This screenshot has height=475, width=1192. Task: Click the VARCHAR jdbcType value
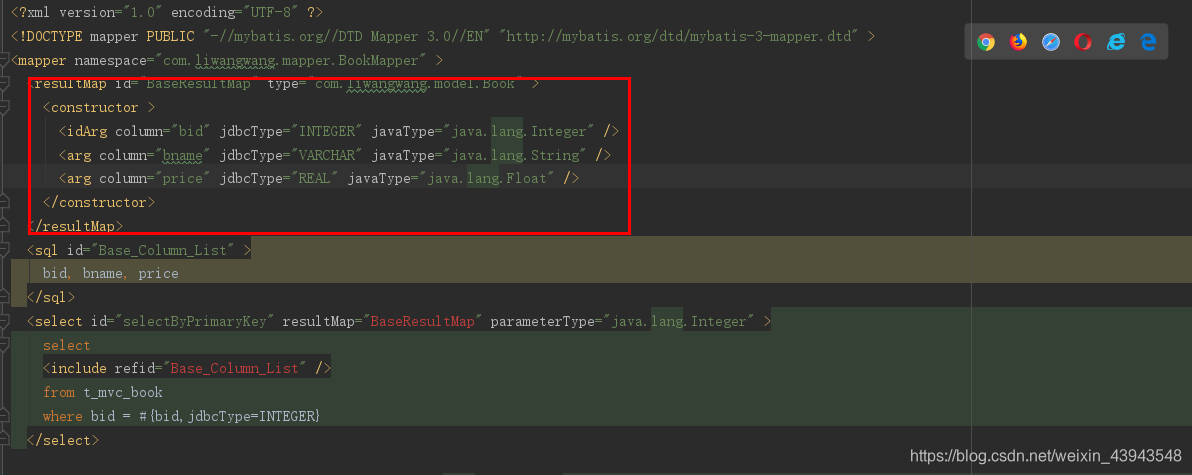click(328, 155)
